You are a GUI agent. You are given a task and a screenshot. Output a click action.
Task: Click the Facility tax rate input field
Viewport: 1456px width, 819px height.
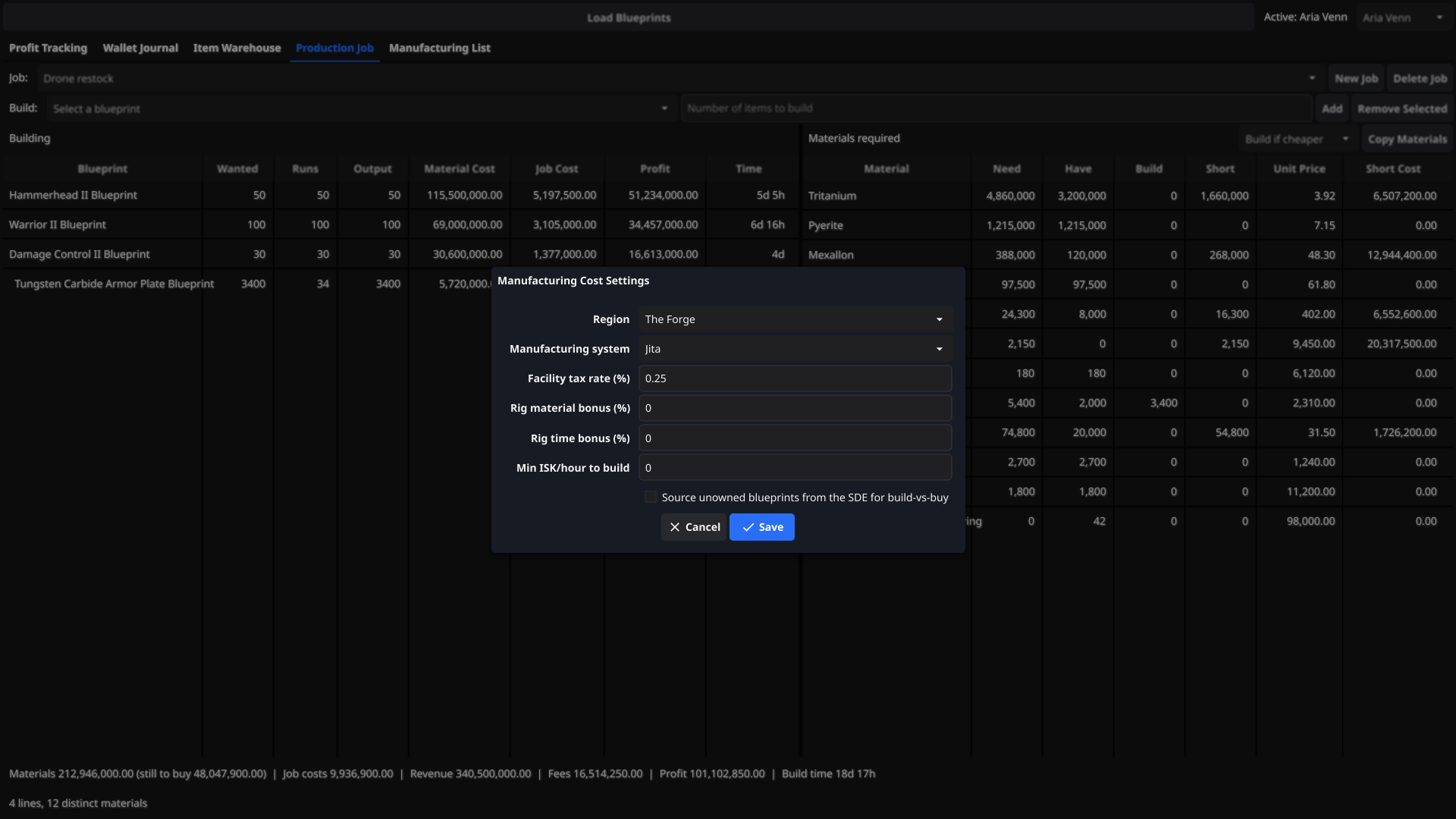click(x=795, y=378)
